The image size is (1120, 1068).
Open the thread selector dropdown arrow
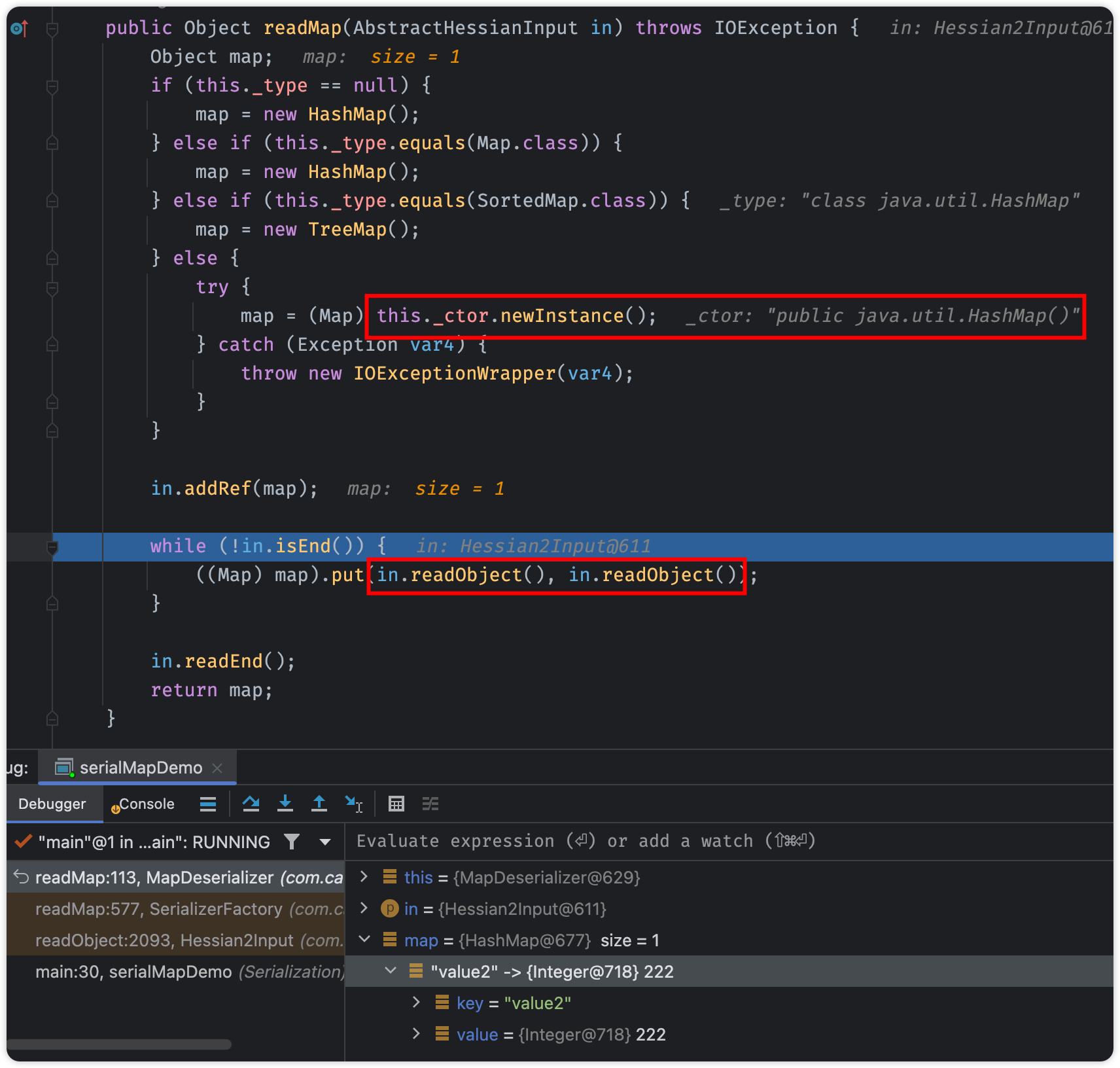(x=325, y=842)
